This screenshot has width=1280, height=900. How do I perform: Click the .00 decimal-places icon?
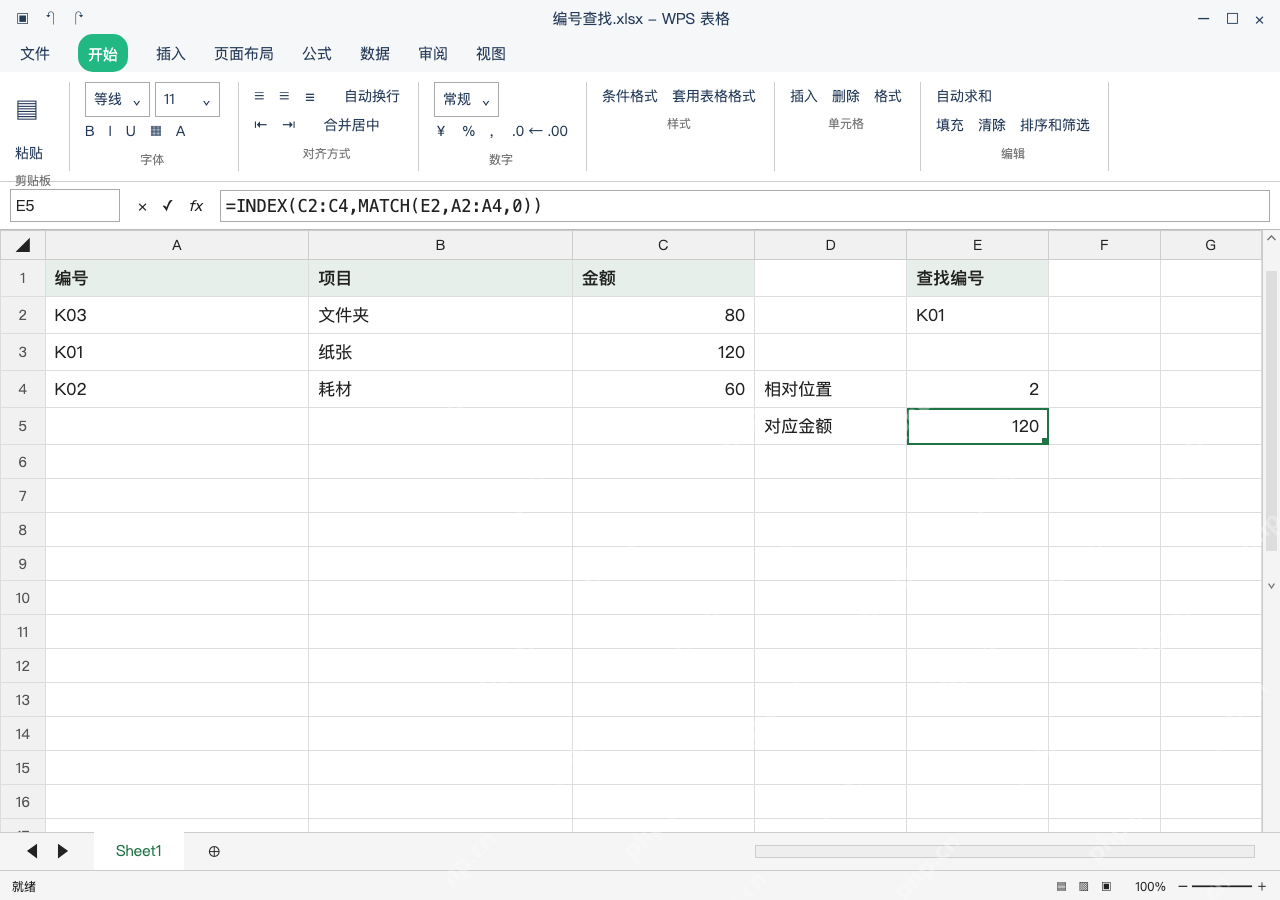(558, 131)
